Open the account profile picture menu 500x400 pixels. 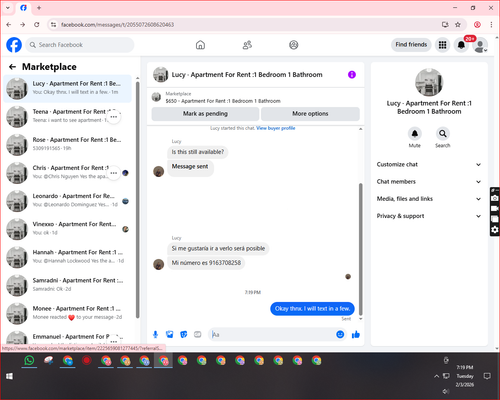point(480,45)
